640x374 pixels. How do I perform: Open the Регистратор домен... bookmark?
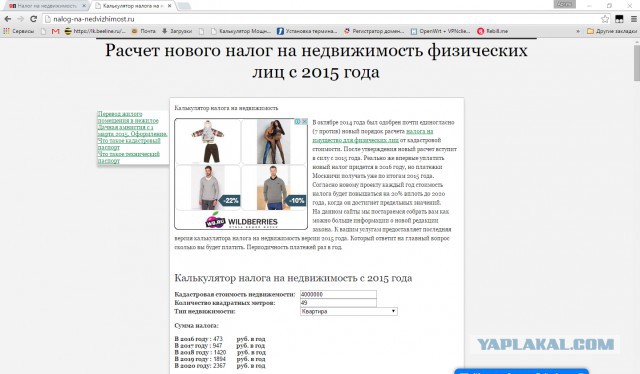coord(374,31)
